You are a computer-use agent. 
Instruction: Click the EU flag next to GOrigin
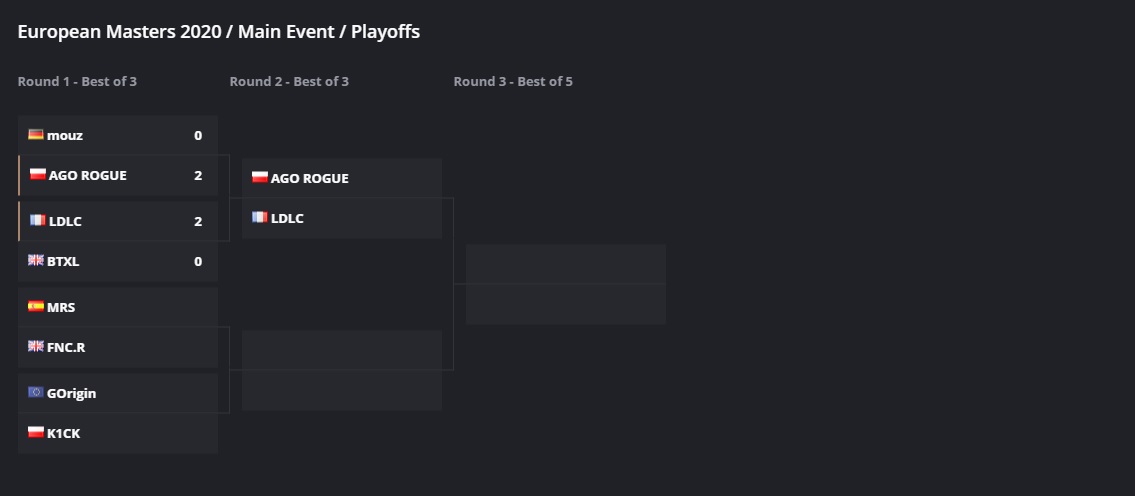36,393
